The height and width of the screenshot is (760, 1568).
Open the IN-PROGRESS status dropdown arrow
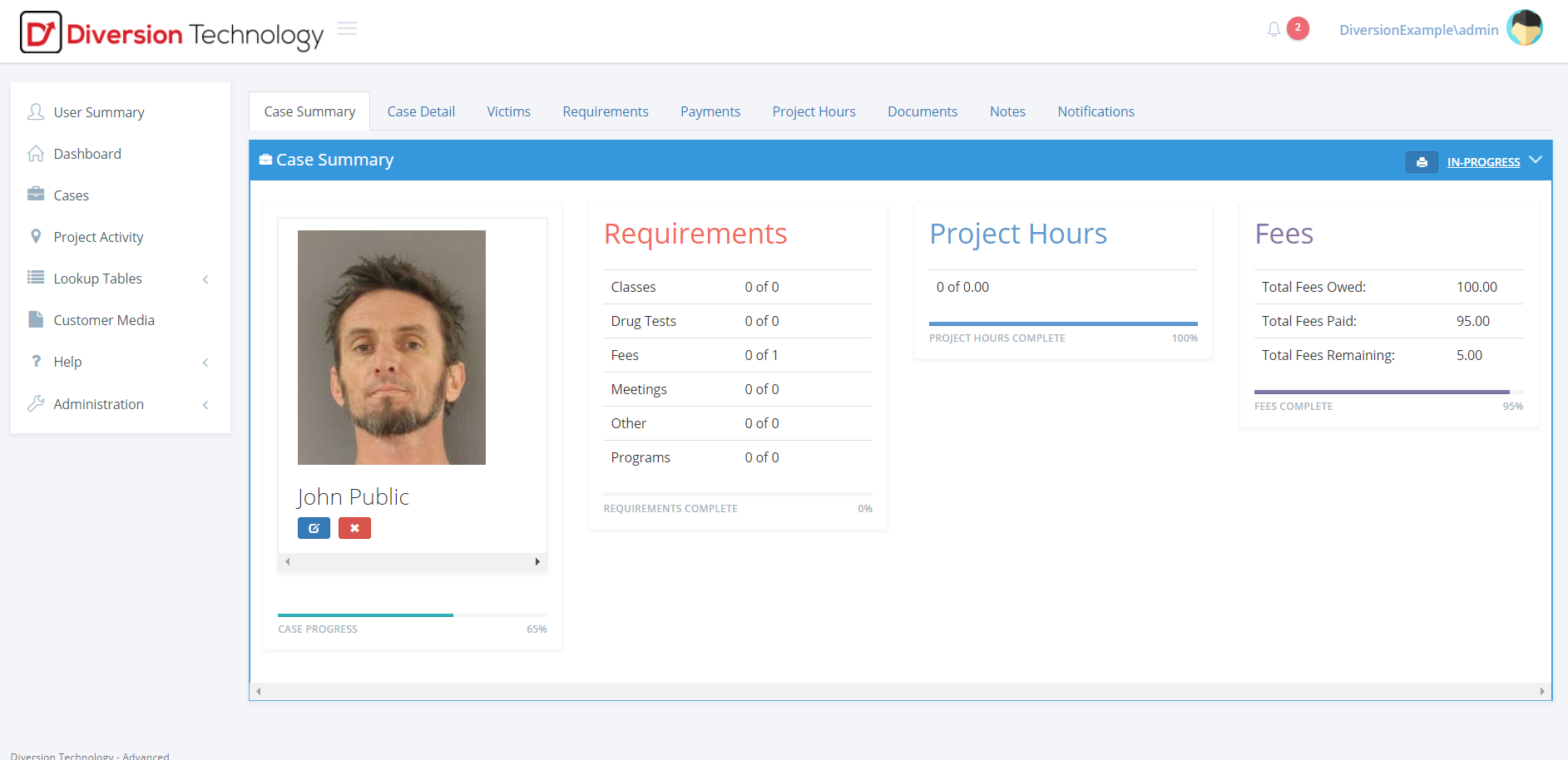pos(1536,160)
